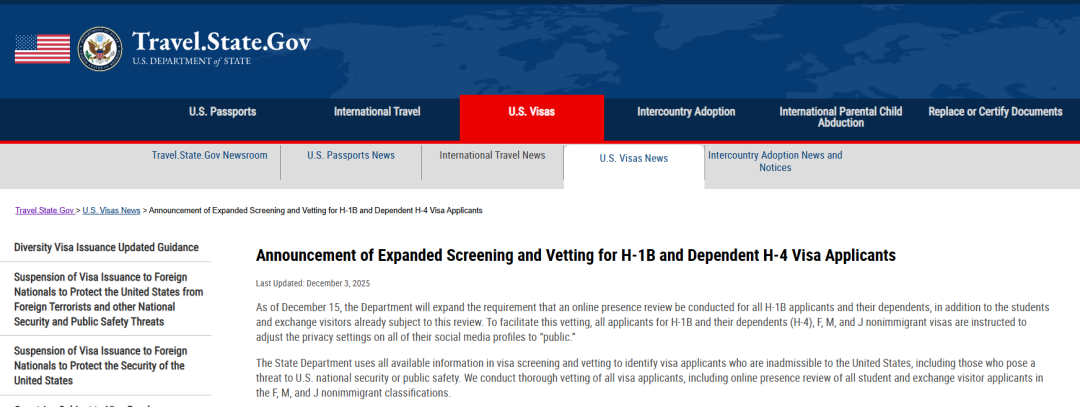Select the U.S. Visas News tab

point(633,158)
